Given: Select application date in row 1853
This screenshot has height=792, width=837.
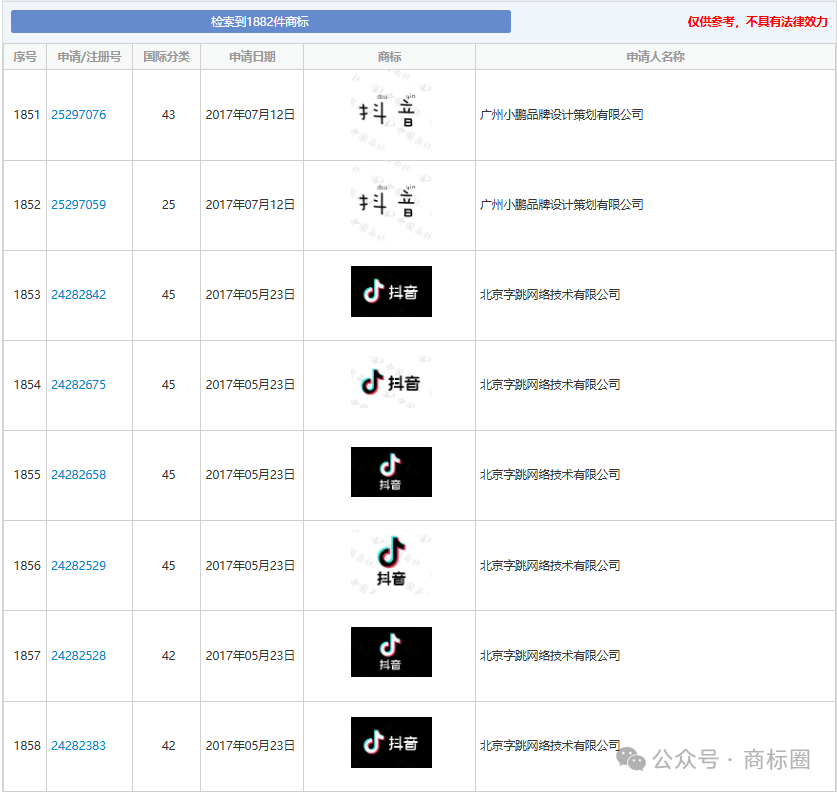Looking at the screenshot, I should pos(250,295).
